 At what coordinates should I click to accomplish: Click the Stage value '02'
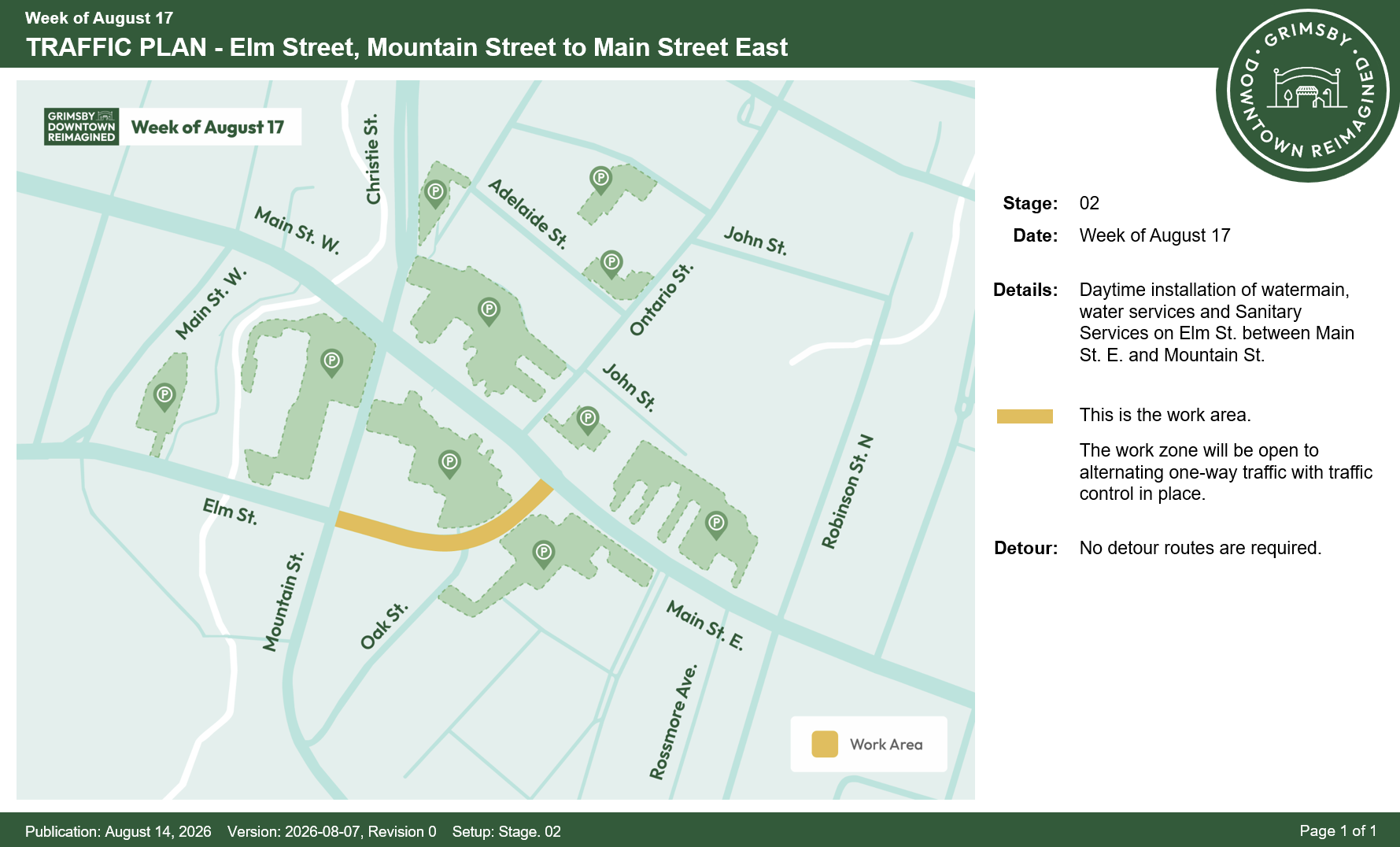click(1089, 203)
